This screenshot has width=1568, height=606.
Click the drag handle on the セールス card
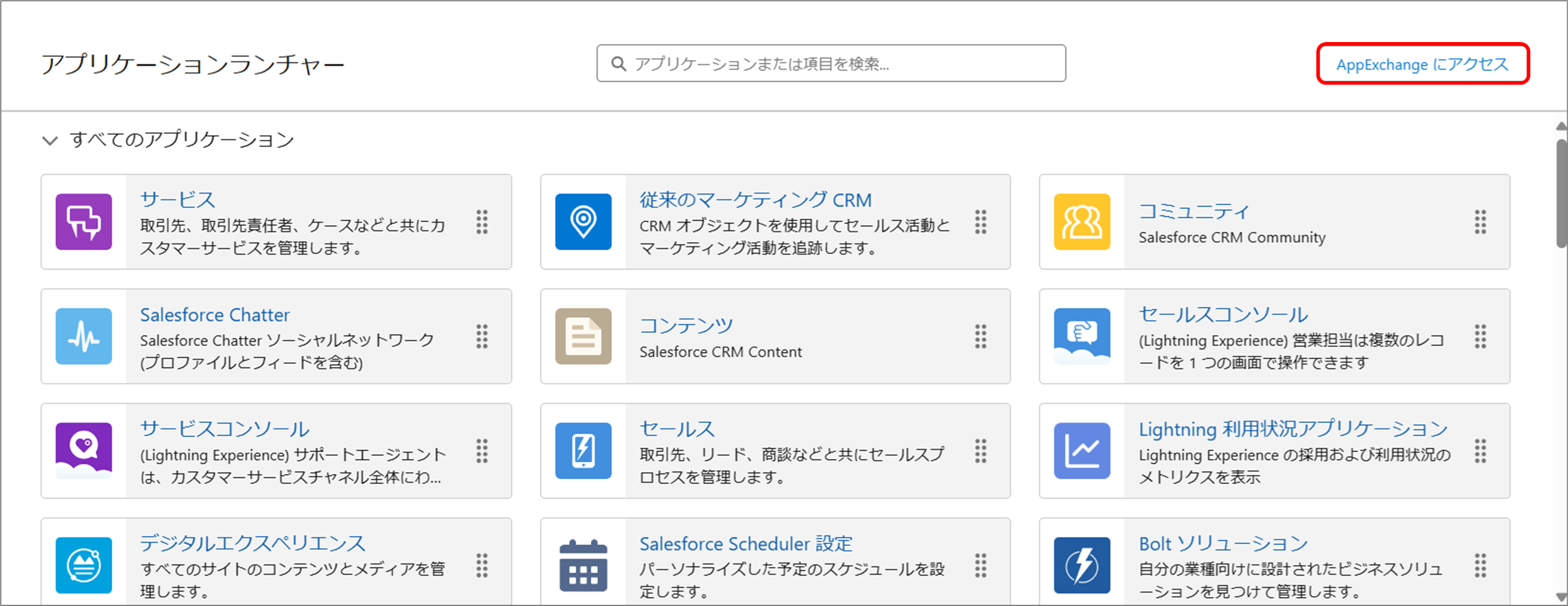981,451
